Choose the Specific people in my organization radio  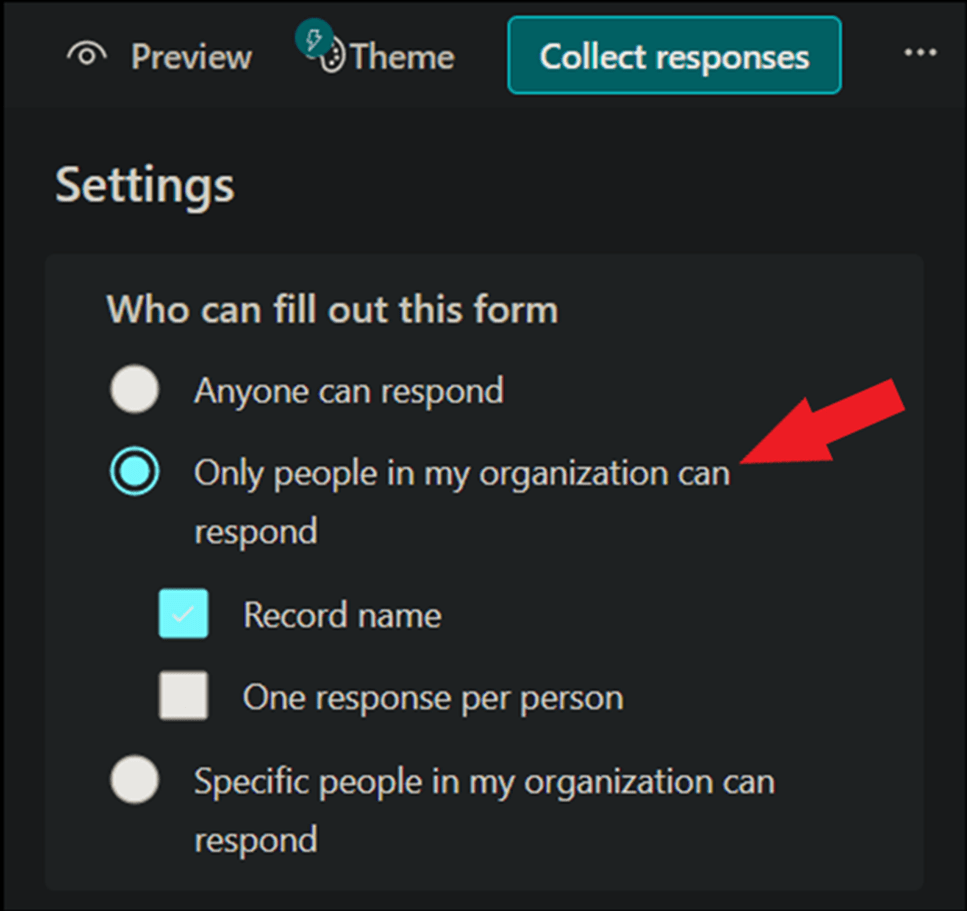tap(134, 780)
